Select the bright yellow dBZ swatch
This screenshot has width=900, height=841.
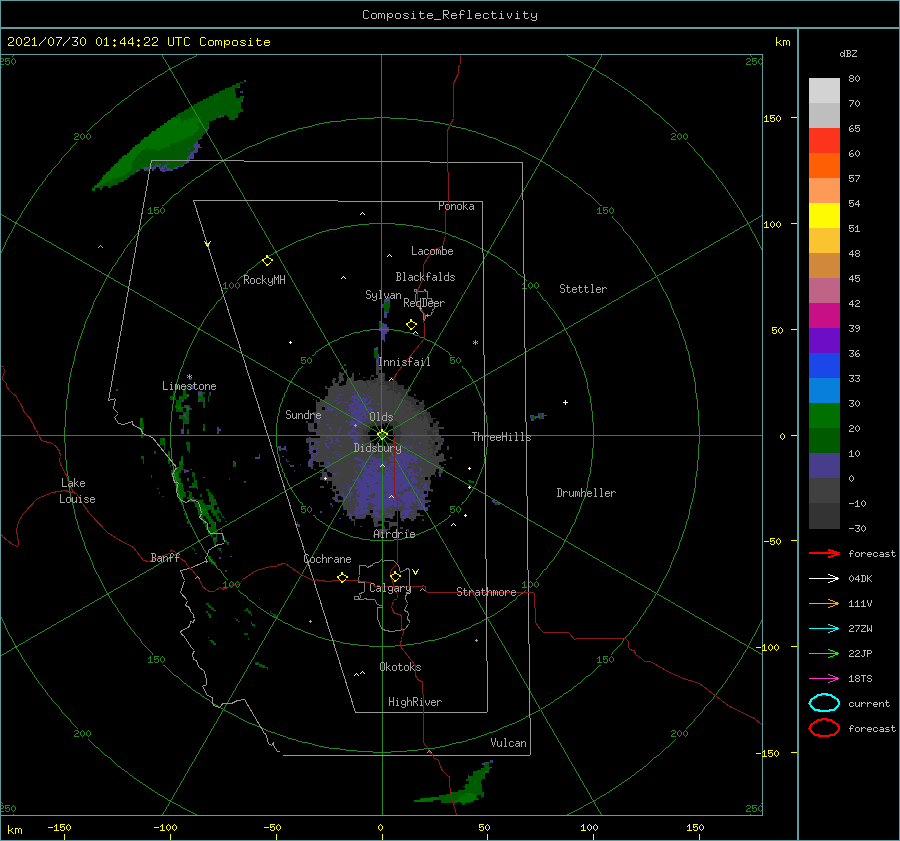pos(824,215)
